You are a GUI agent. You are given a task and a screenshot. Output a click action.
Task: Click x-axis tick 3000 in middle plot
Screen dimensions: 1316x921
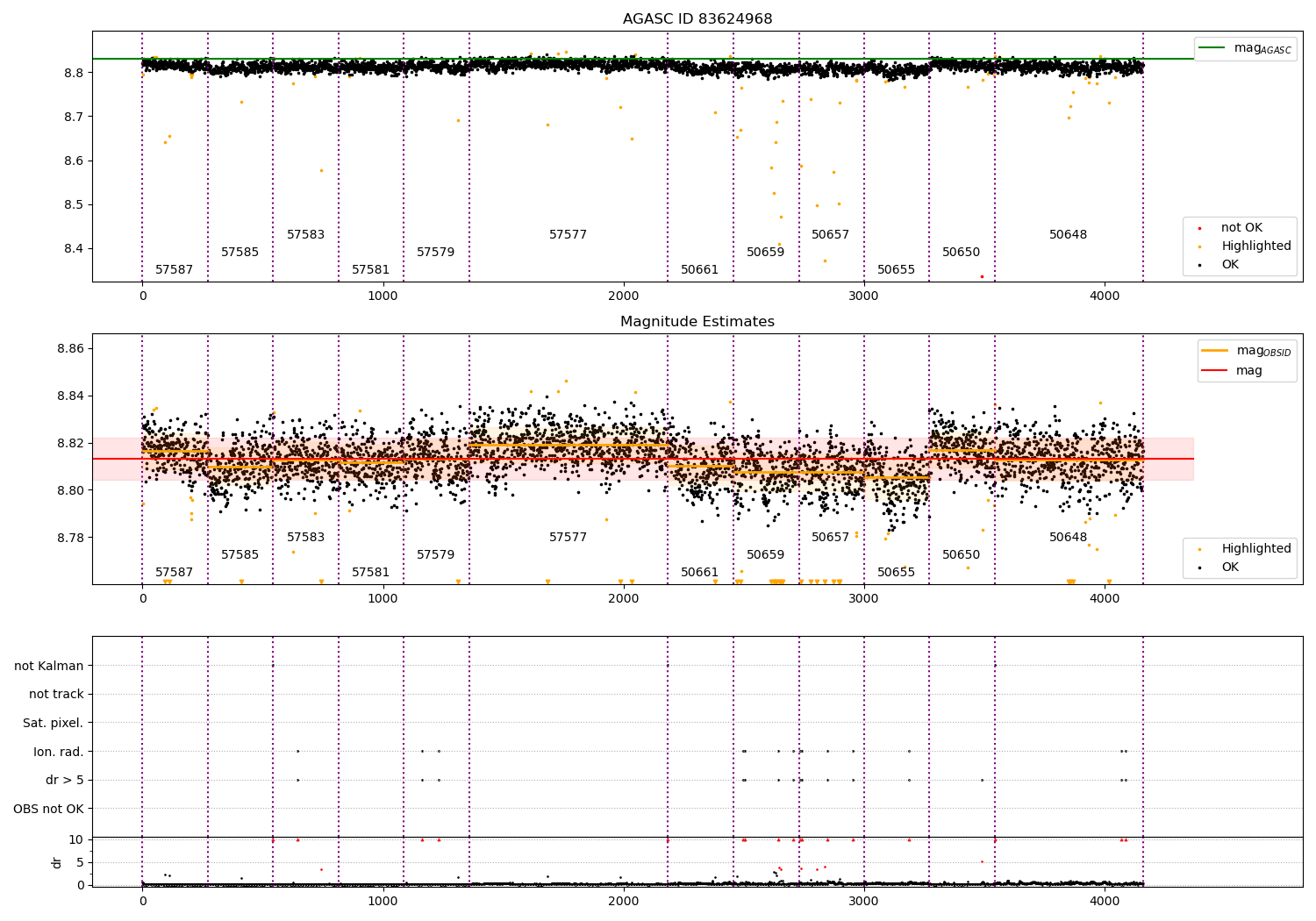(x=864, y=599)
